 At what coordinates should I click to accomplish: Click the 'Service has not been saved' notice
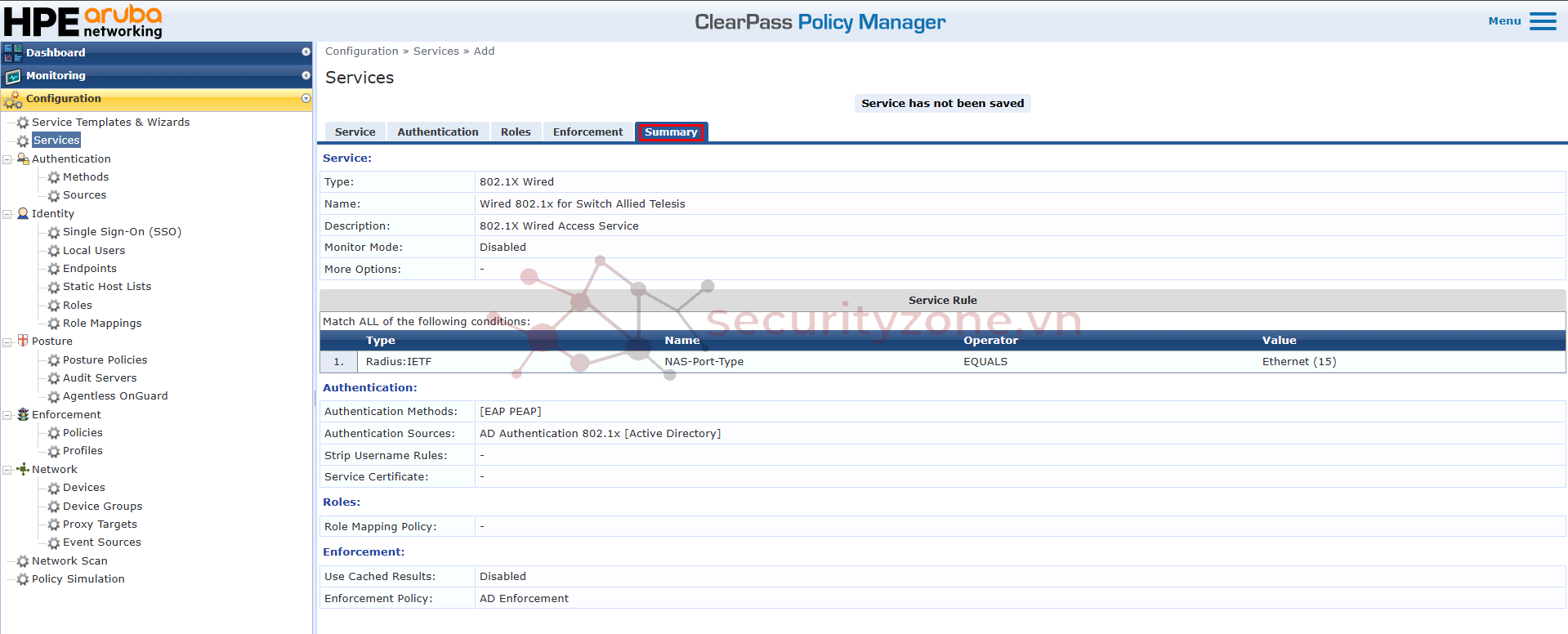(x=942, y=103)
